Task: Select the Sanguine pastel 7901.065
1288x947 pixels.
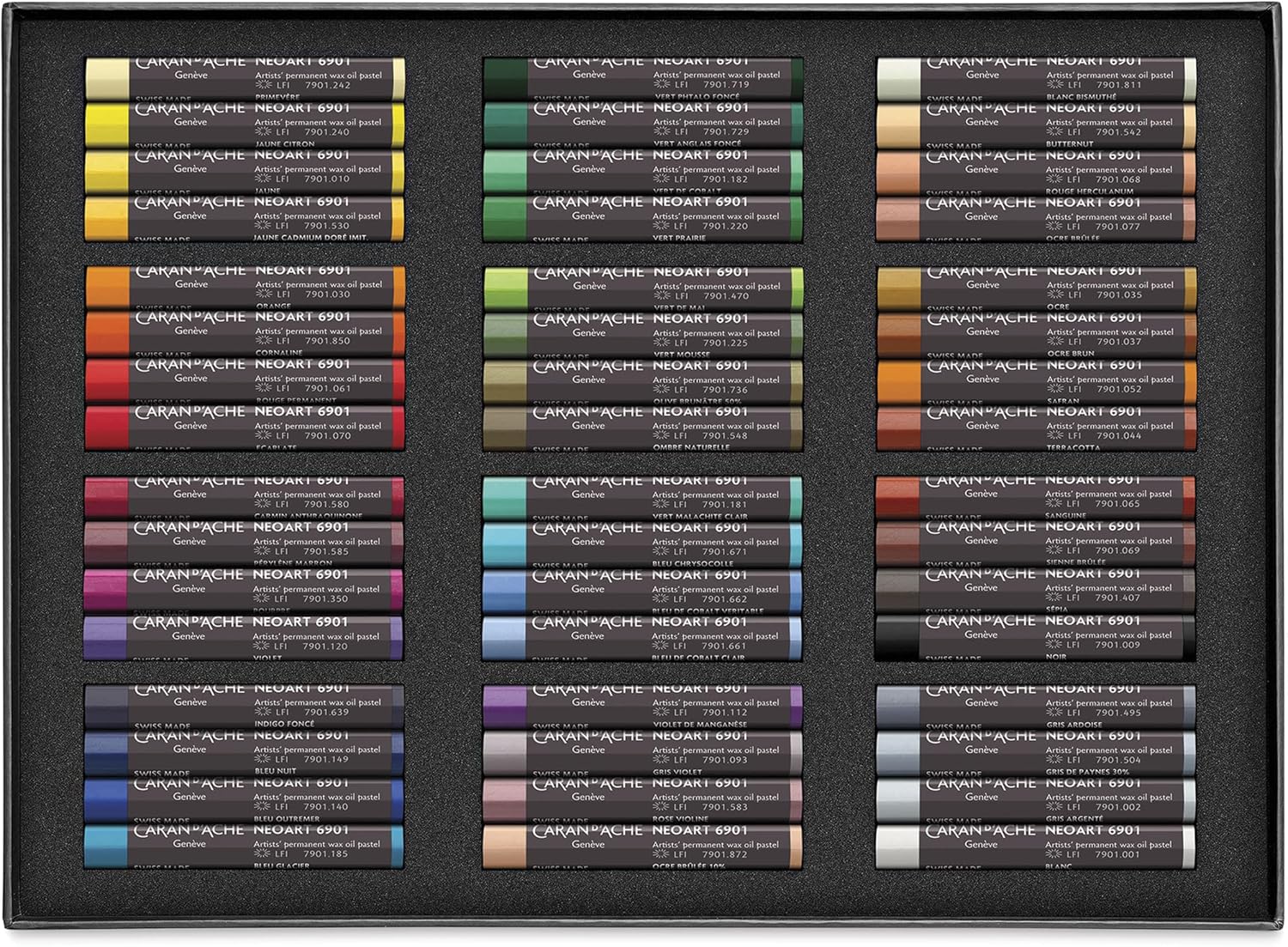Action: (1036, 497)
